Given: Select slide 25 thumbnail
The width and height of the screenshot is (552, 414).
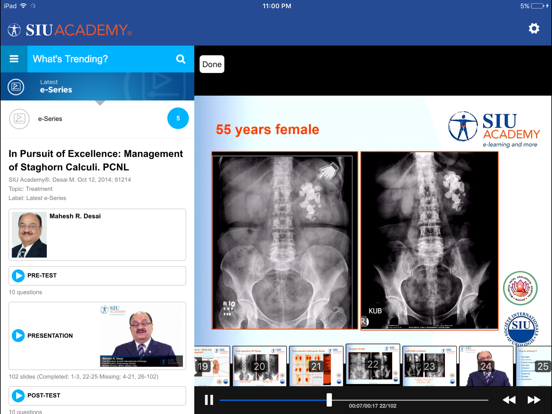Looking at the screenshot, I should [x=534, y=365].
